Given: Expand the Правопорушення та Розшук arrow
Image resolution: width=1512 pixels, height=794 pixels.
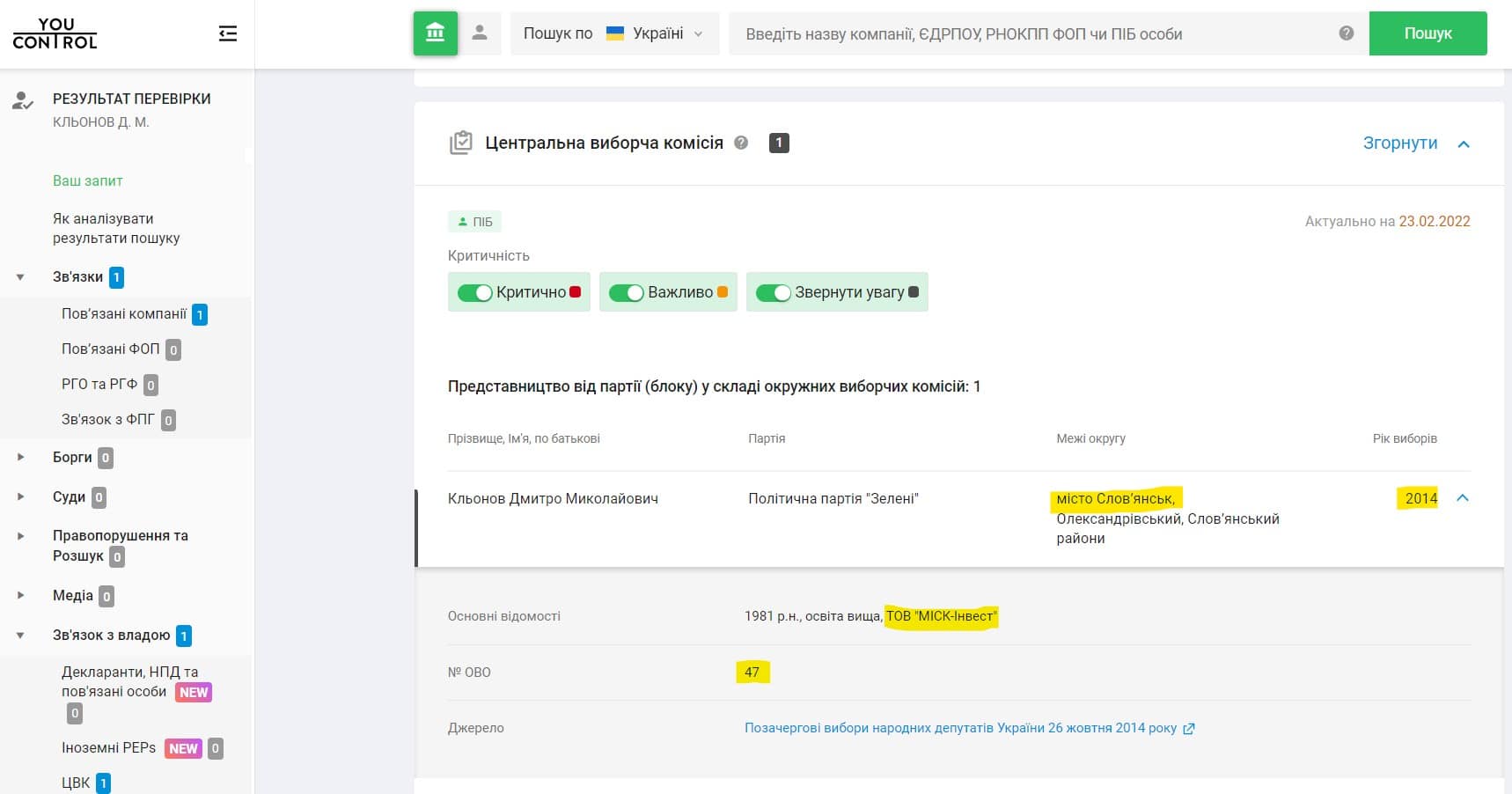Looking at the screenshot, I should pos(20,536).
